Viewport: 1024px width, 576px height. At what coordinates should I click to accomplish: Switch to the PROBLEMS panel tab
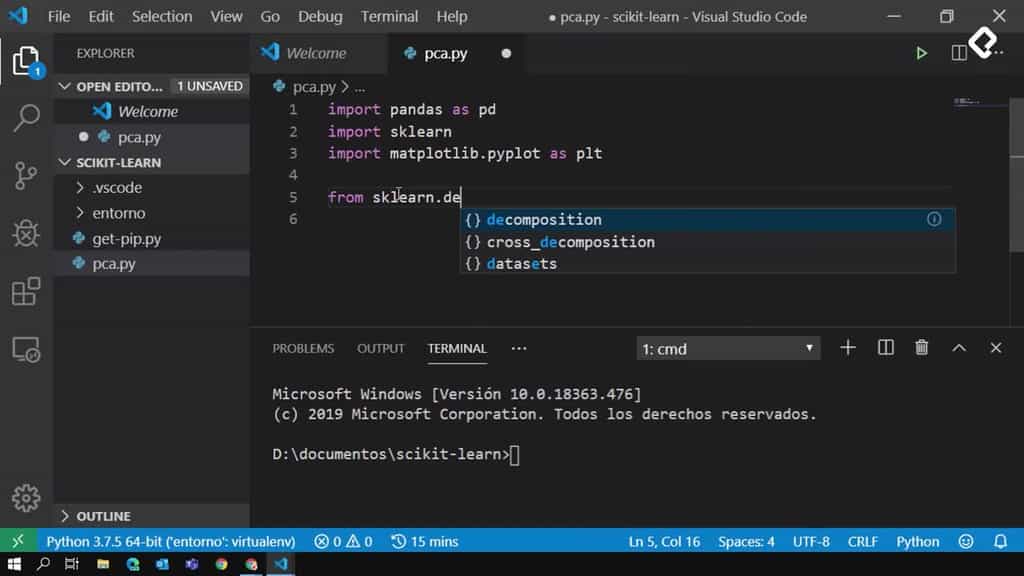coord(303,348)
